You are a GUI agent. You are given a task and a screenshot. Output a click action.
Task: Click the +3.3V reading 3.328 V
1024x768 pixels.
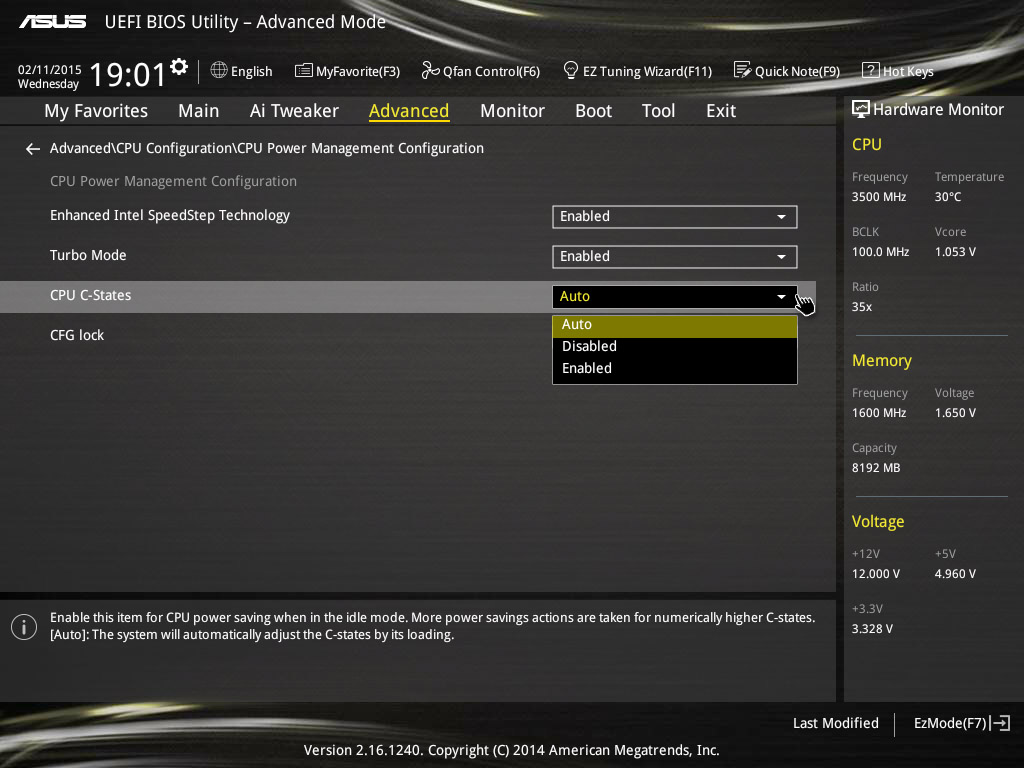872,629
